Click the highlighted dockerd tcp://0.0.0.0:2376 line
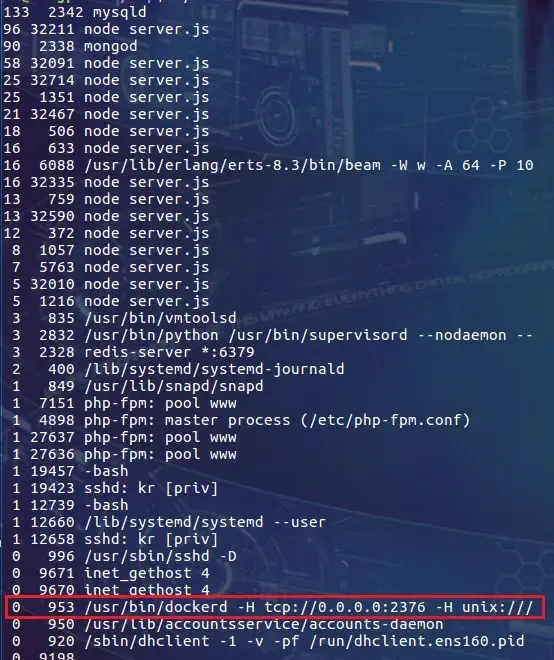554x660 pixels. tap(275, 607)
